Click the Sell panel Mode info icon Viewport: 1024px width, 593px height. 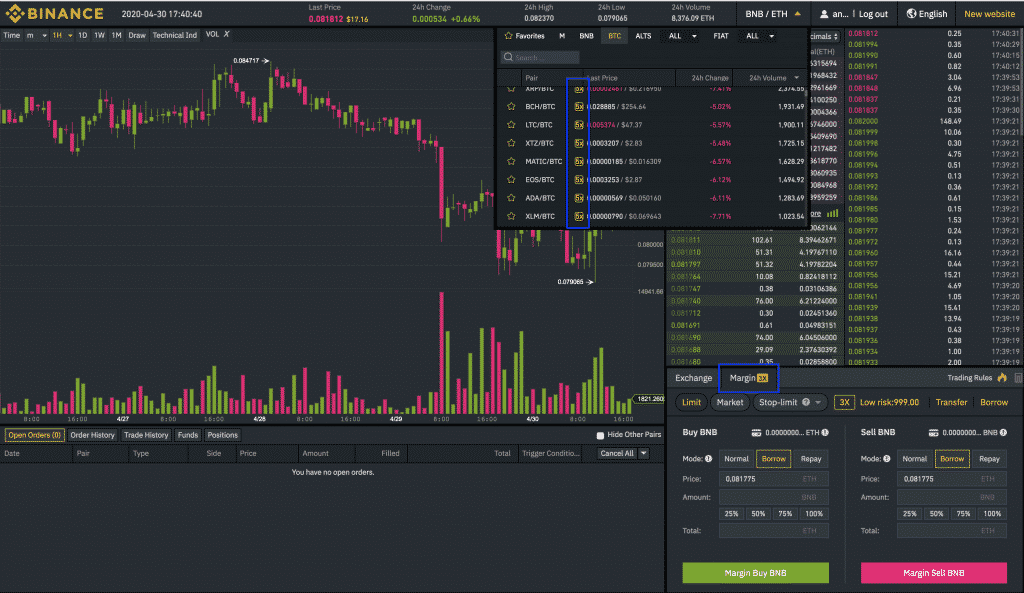(x=887, y=458)
